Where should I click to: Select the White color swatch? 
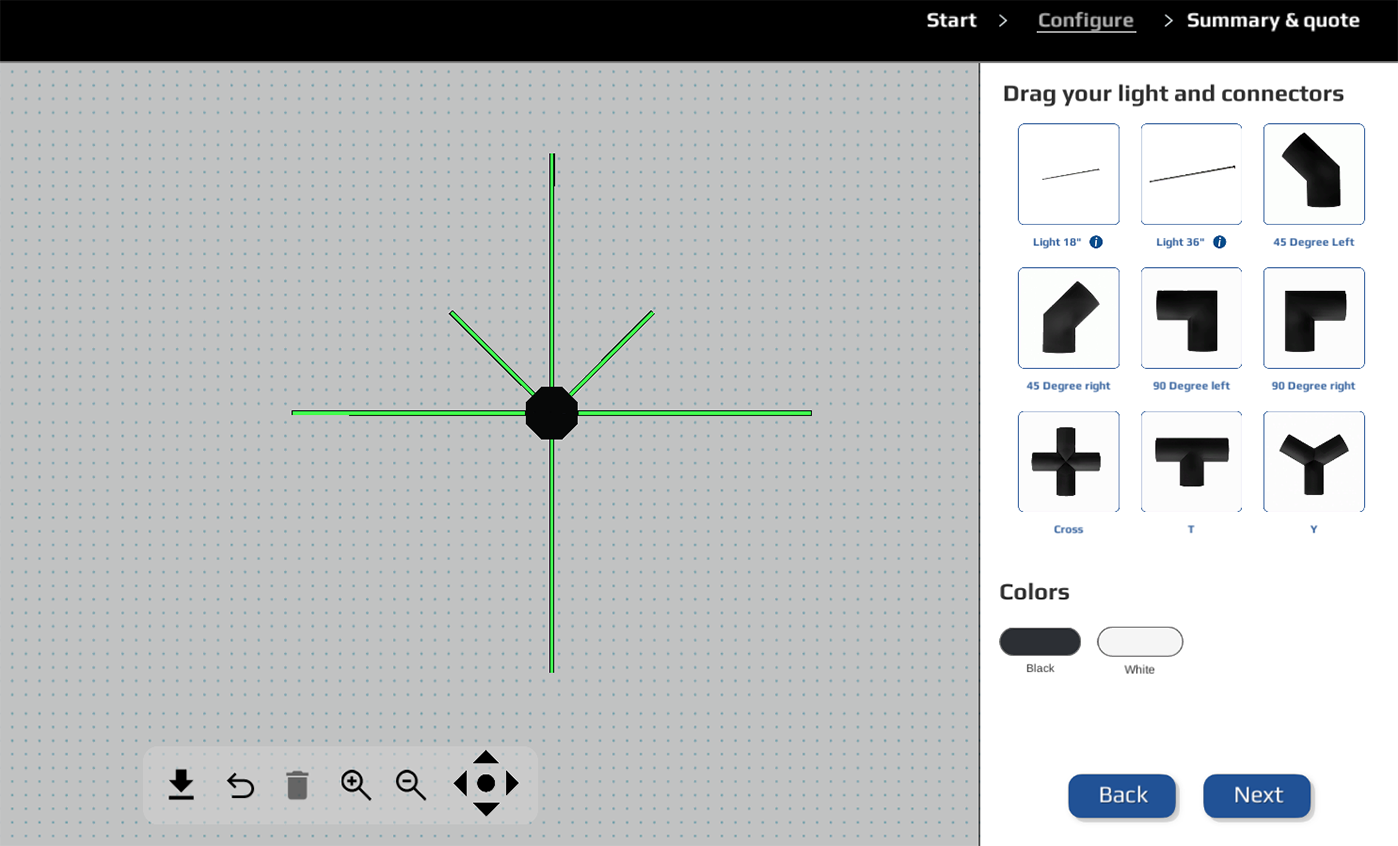coord(1140,642)
